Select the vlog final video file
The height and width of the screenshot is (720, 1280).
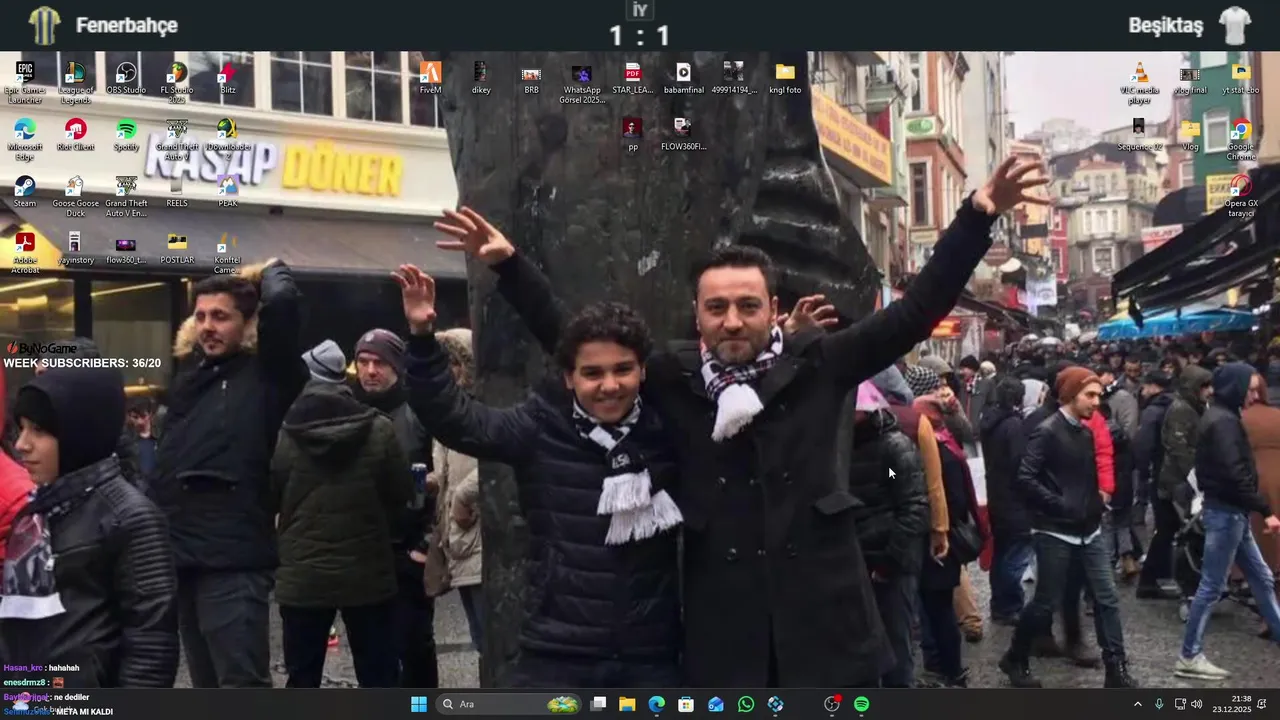[1190, 78]
